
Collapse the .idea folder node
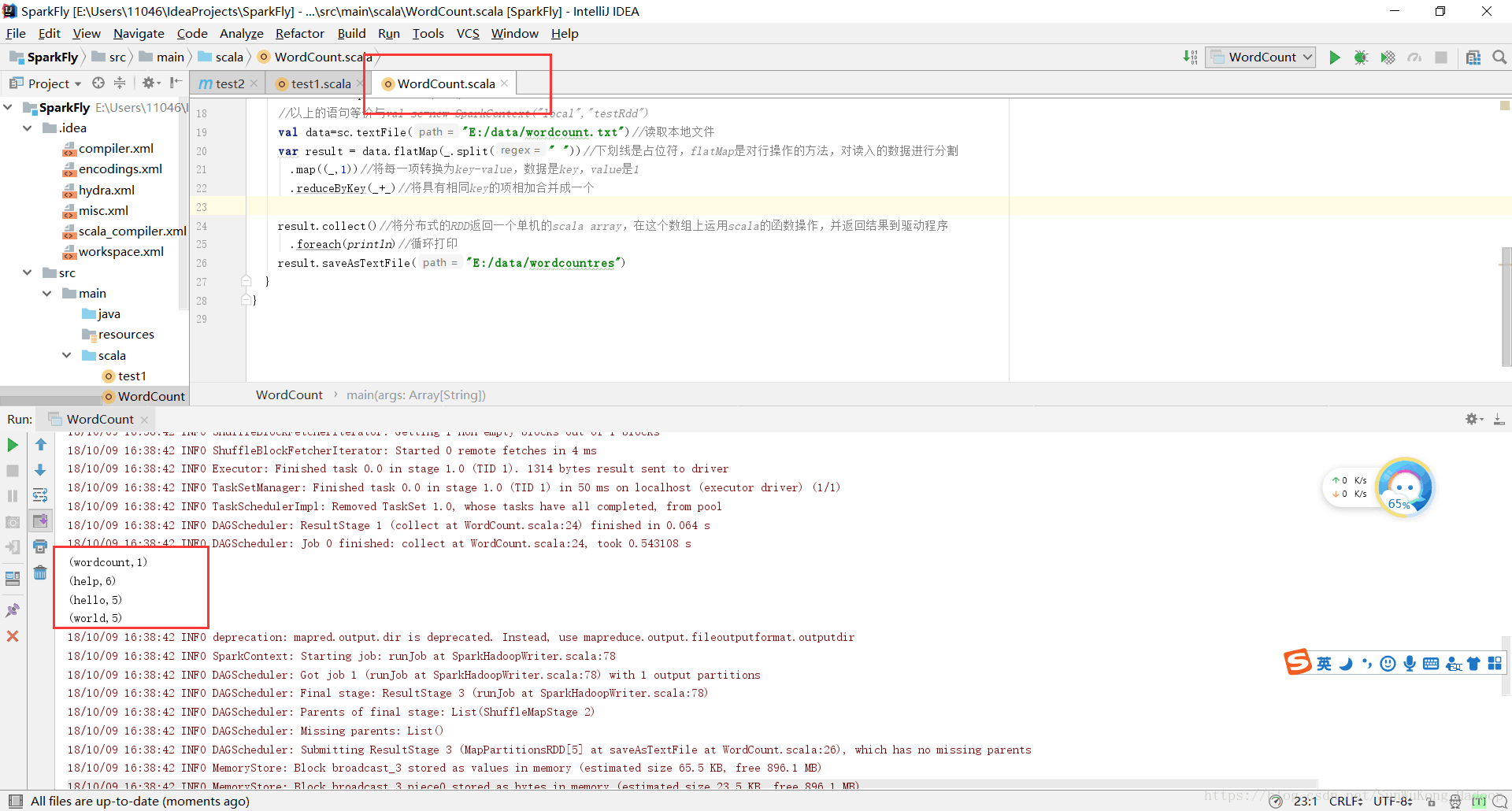click(x=28, y=128)
